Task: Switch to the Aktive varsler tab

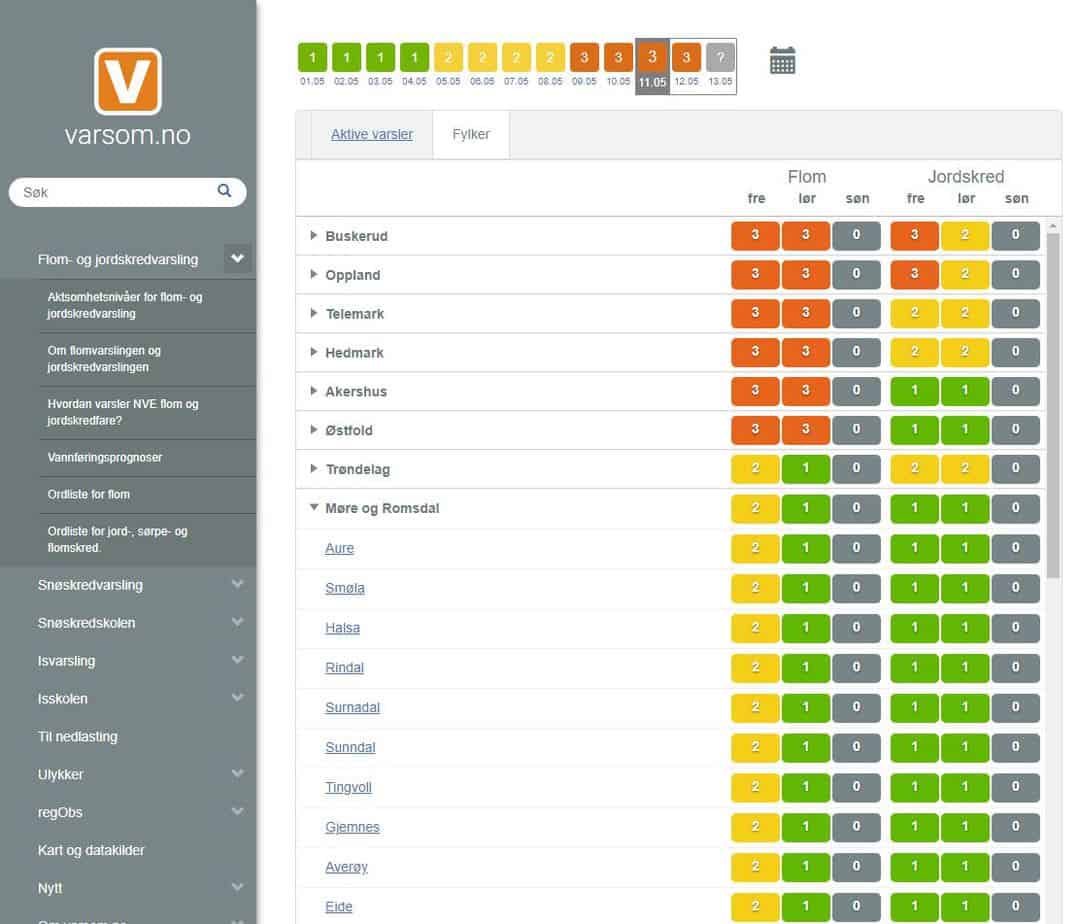Action: (x=371, y=134)
